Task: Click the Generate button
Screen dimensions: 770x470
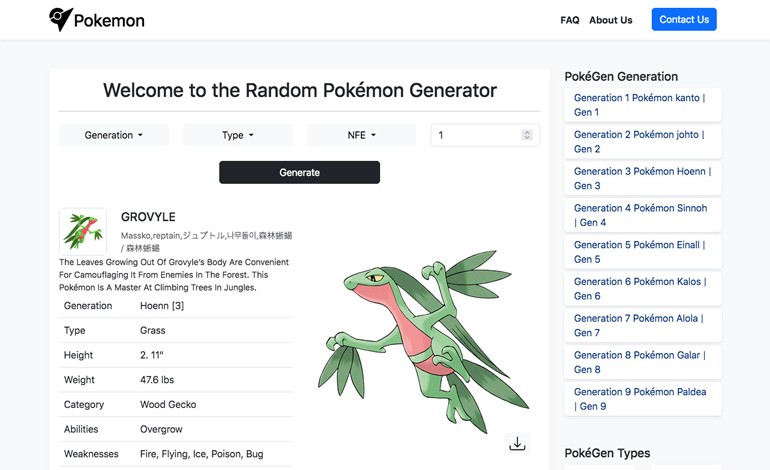Action: 300,172
